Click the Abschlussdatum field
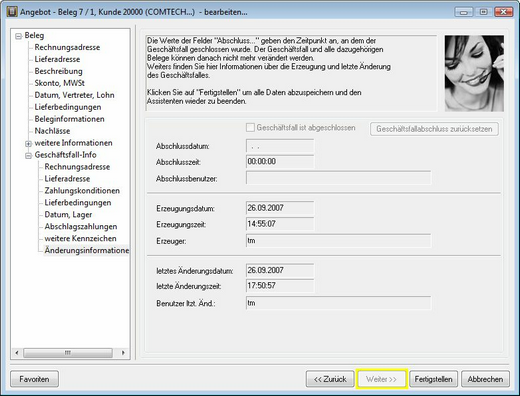The height and width of the screenshot is (396, 520). tap(280, 146)
